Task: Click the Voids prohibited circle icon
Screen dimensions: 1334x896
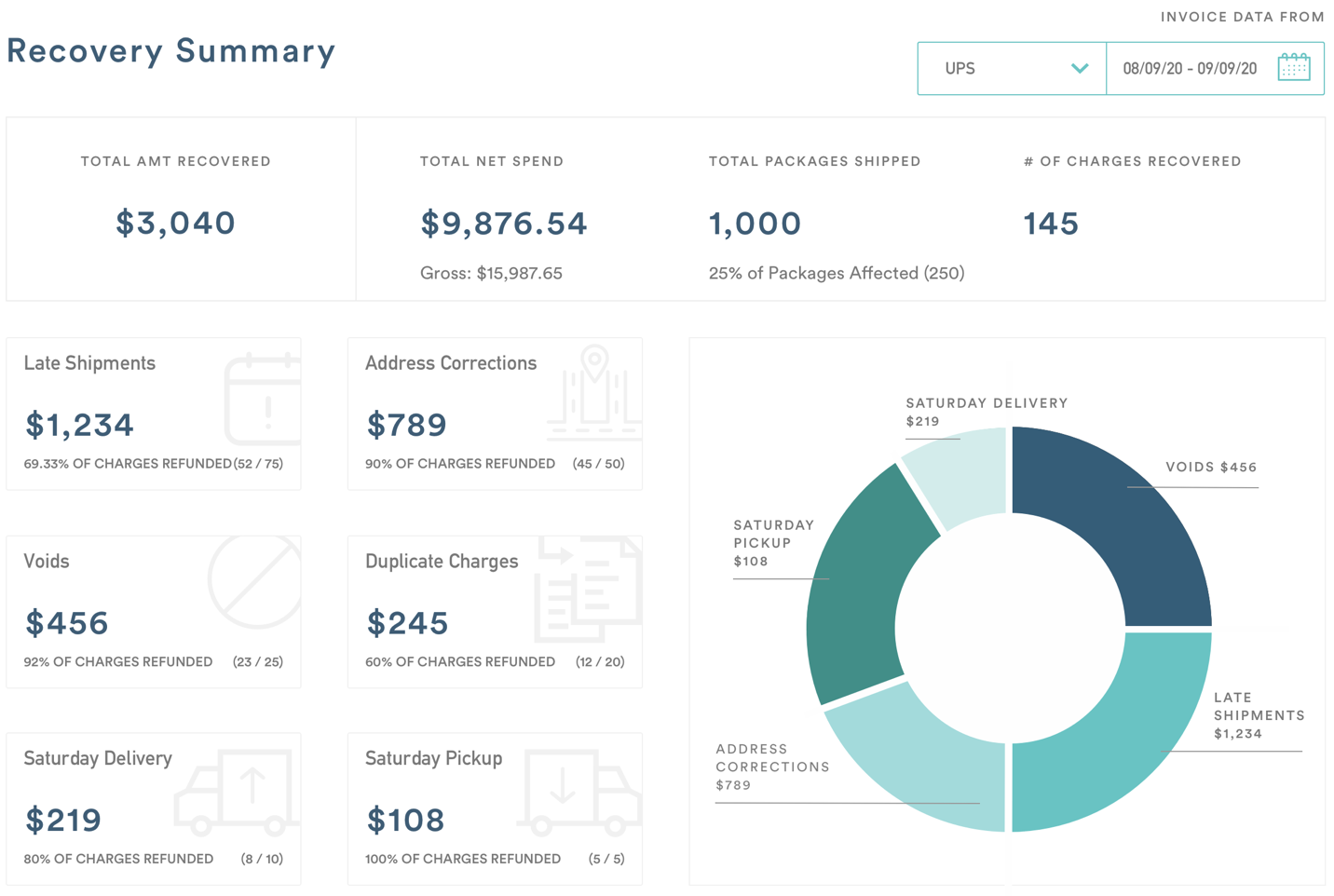Action: click(x=255, y=581)
